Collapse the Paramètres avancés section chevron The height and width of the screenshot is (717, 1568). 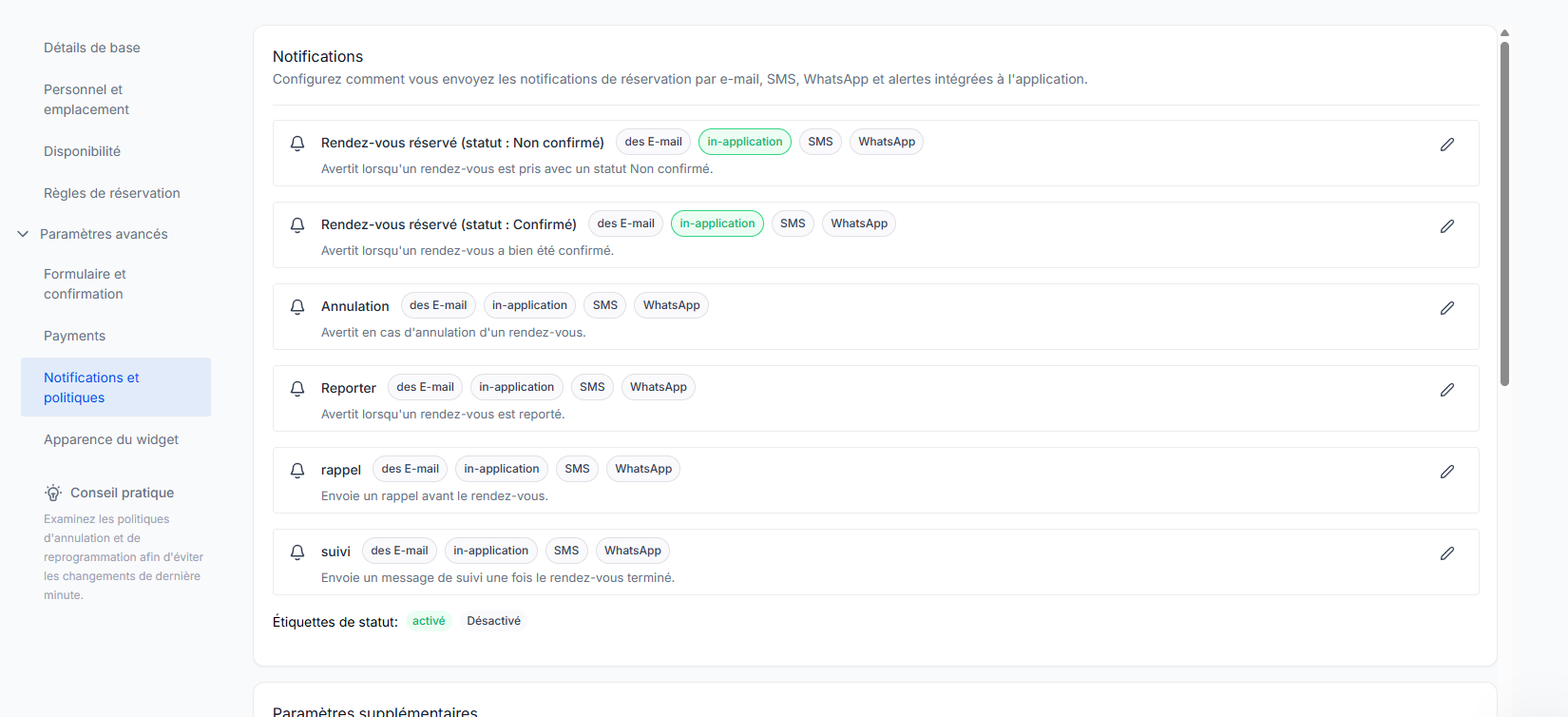pyautogui.click(x=23, y=234)
